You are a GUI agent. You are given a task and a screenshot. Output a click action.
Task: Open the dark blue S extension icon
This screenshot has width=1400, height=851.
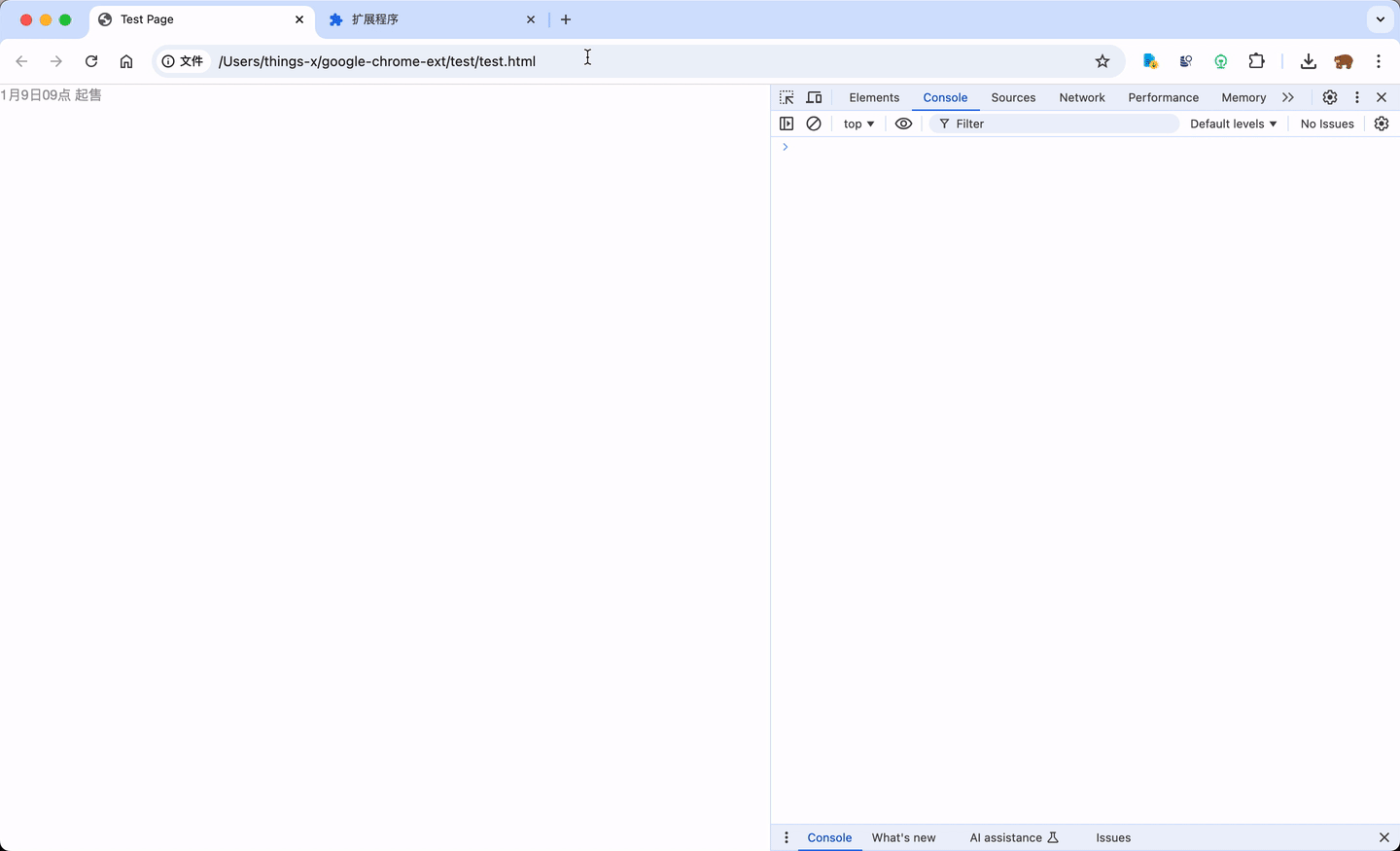[1186, 61]
